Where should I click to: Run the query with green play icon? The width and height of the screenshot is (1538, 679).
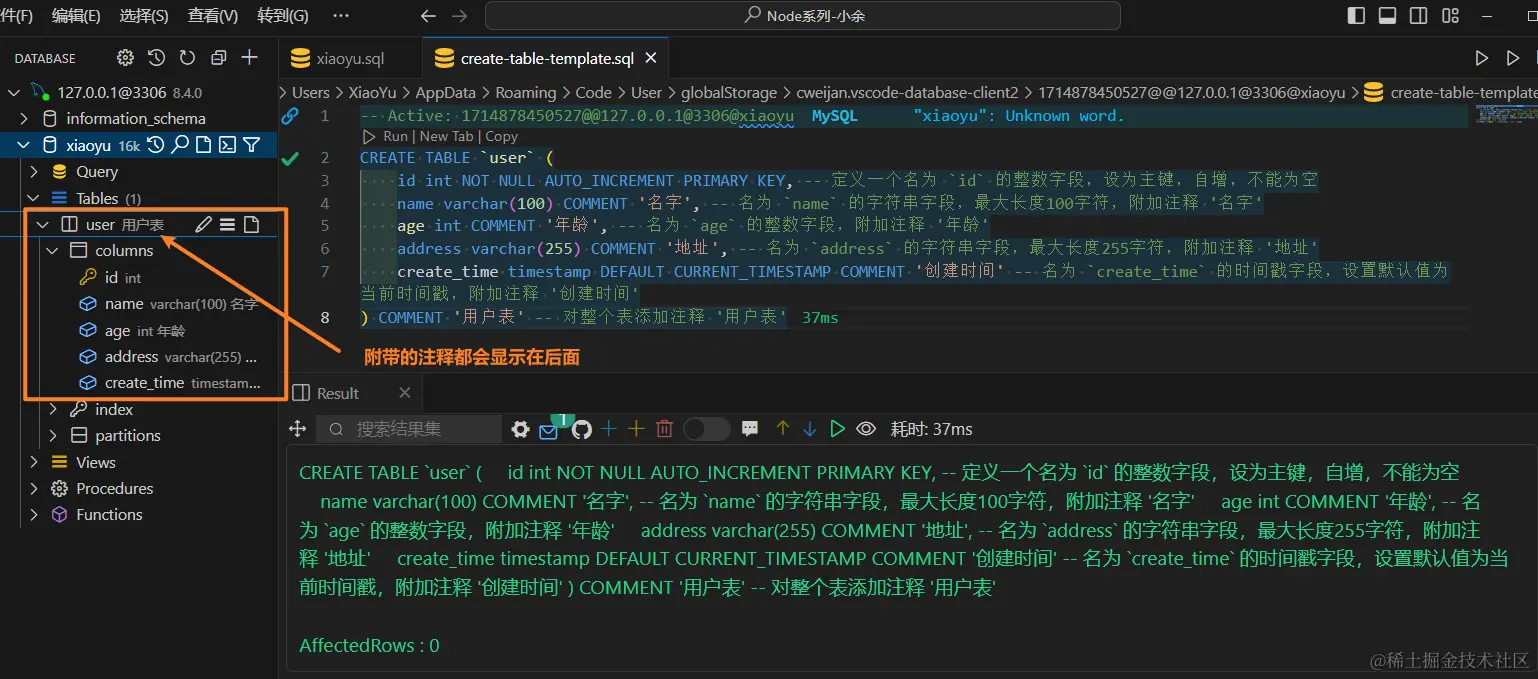pos(838,428)
